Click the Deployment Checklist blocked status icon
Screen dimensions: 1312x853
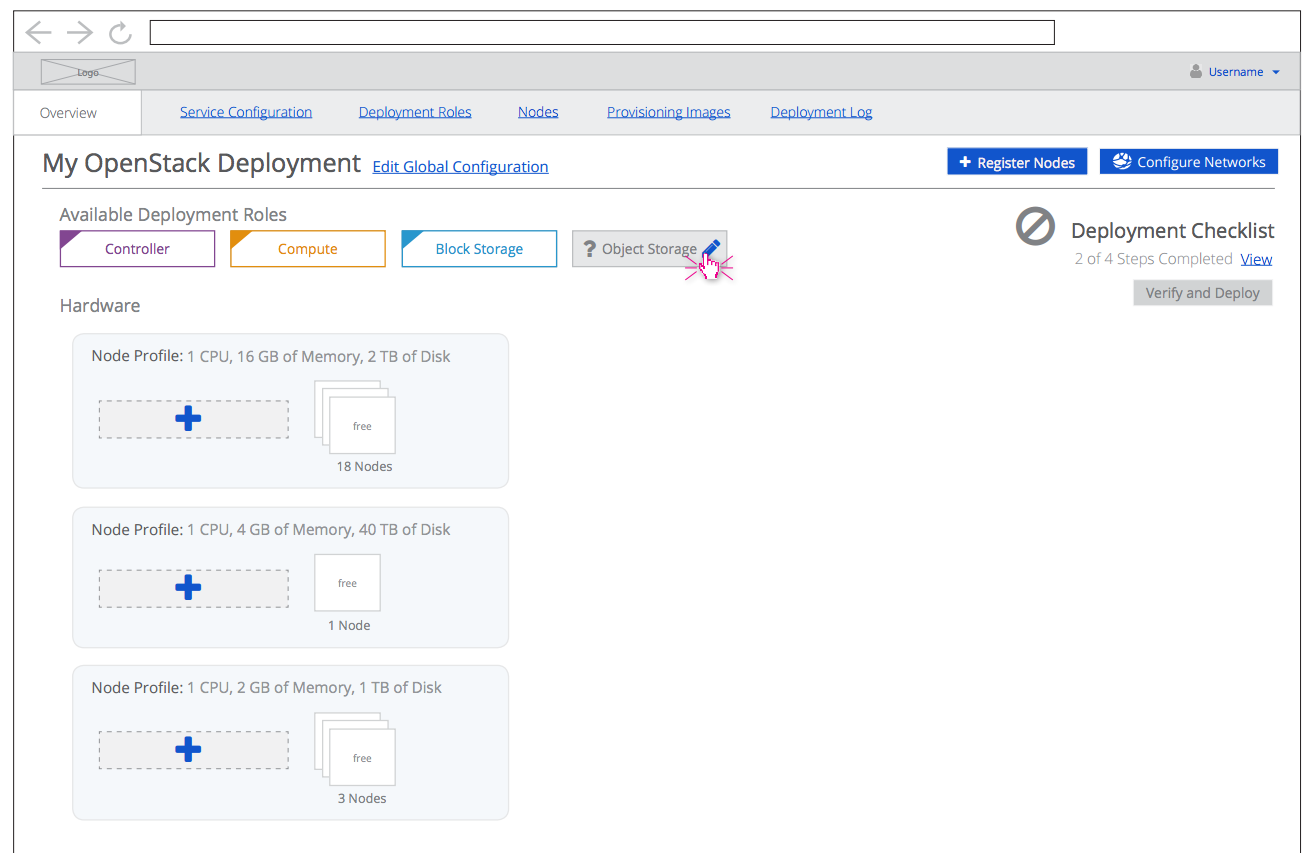[1035, 226]
